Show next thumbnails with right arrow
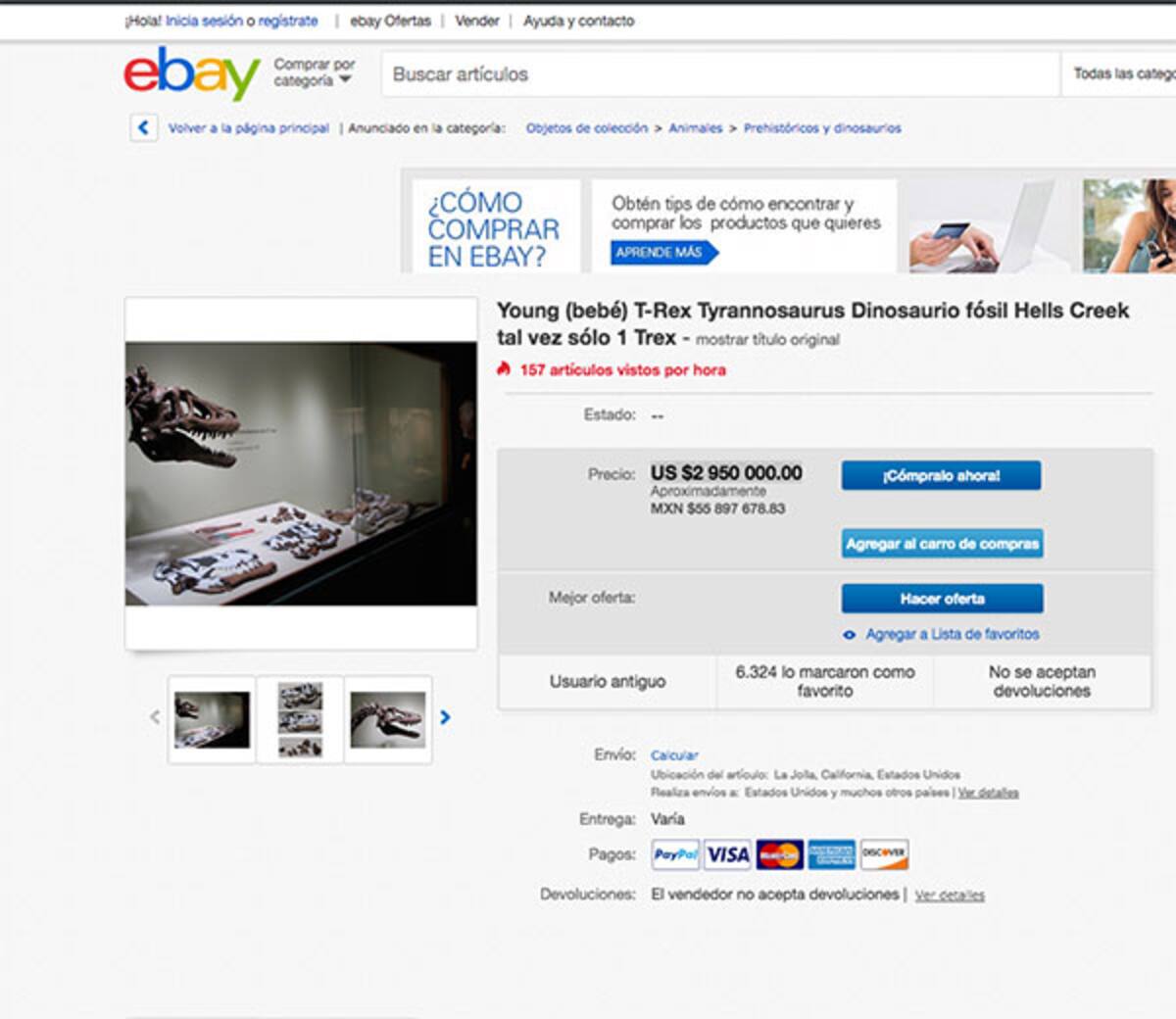 [445, 717]
